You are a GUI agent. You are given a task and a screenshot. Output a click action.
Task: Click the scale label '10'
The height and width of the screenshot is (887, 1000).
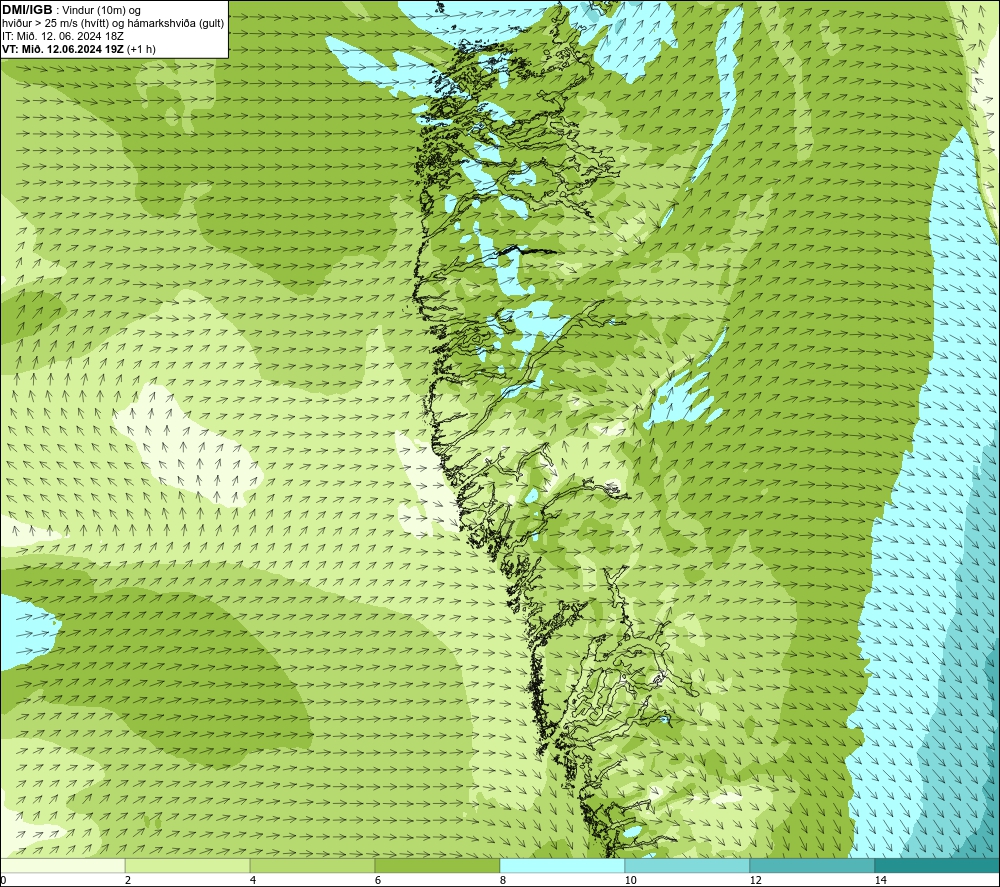coord(631,880)
